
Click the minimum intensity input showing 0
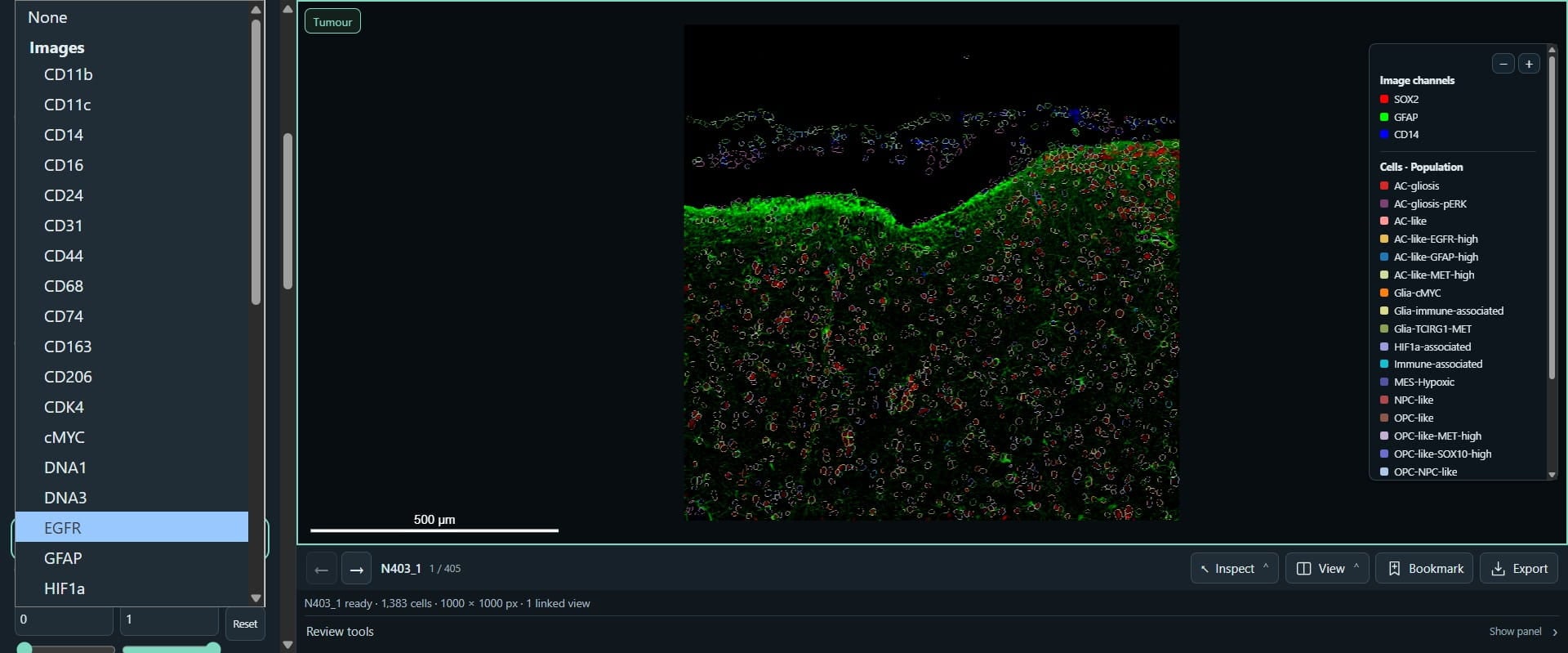point(64,620)
